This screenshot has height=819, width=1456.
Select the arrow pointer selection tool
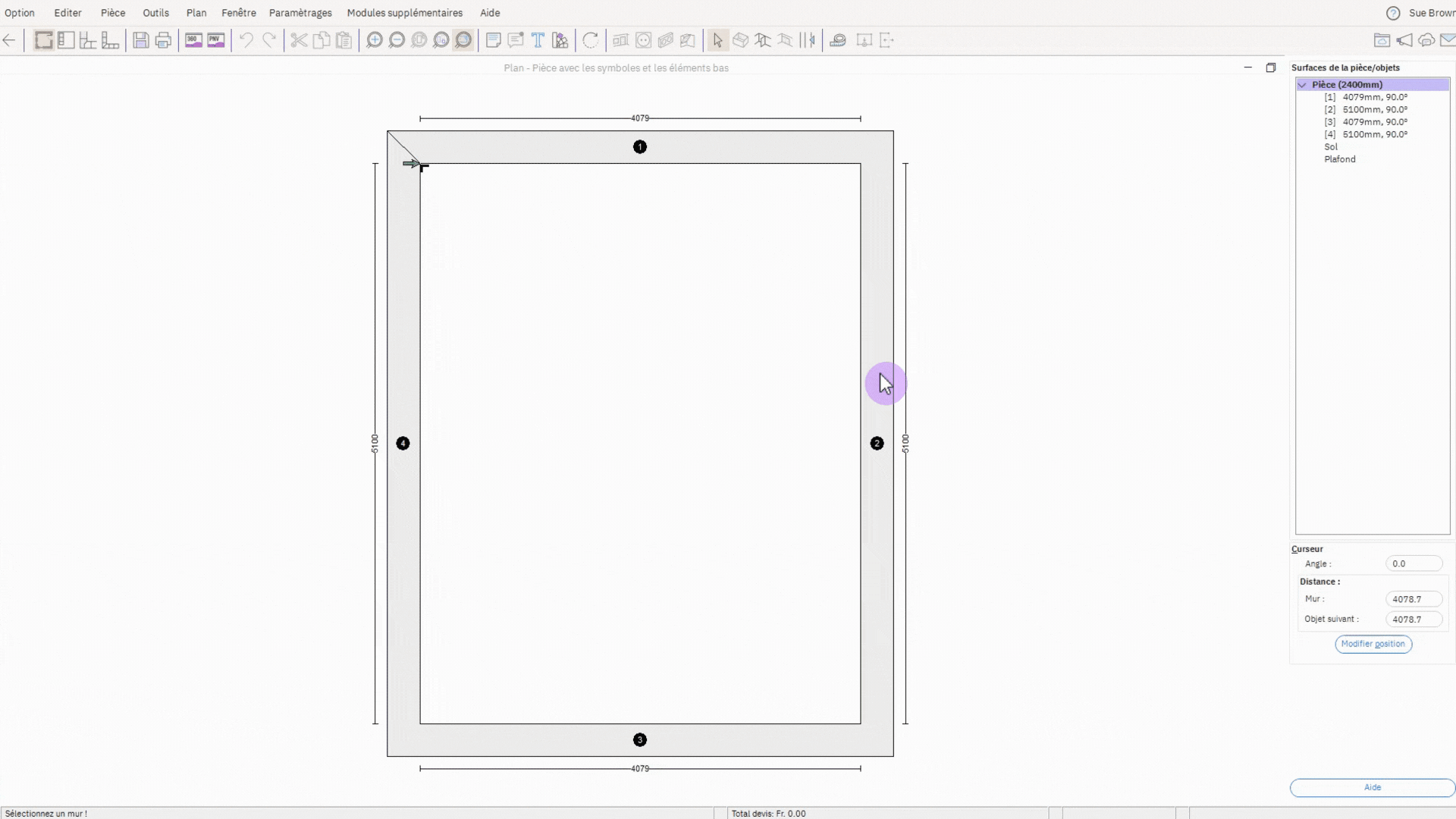click(x=717, y=40)
